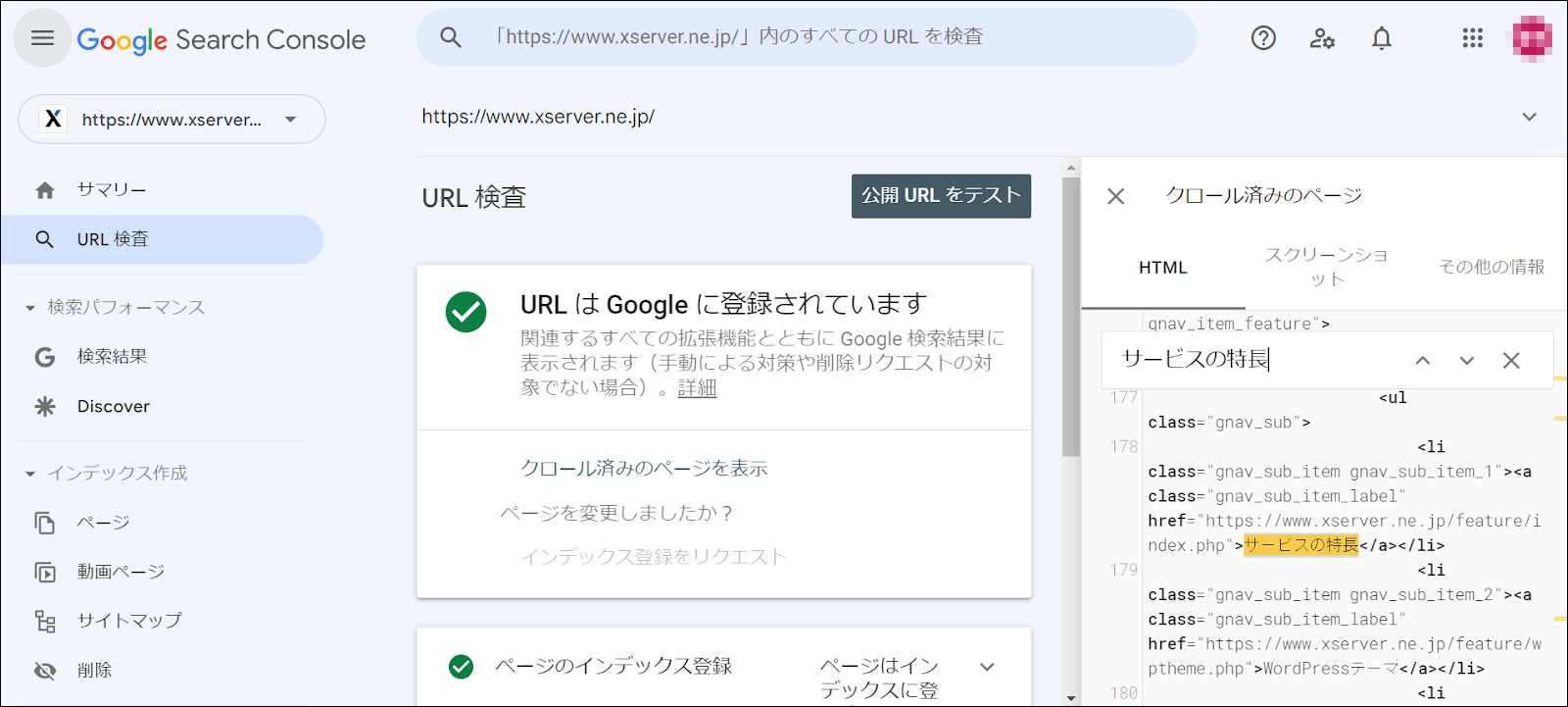This screenshot has height=707, width=1568.
Task: Click the asterisk icon beside Discover
Action: [45, 406]
